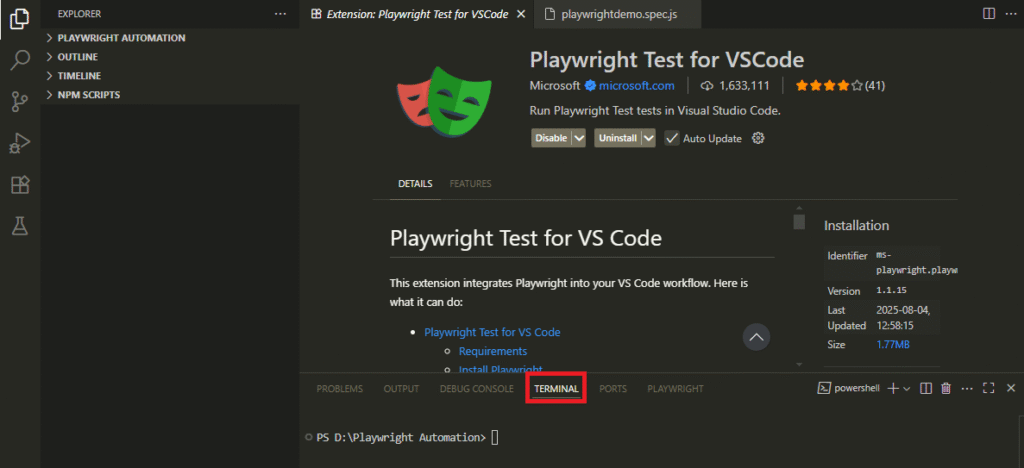Click the star rating (41) reviews
Image resolution: width=1024 pixels, height=468 pixels.
[840, 86]
